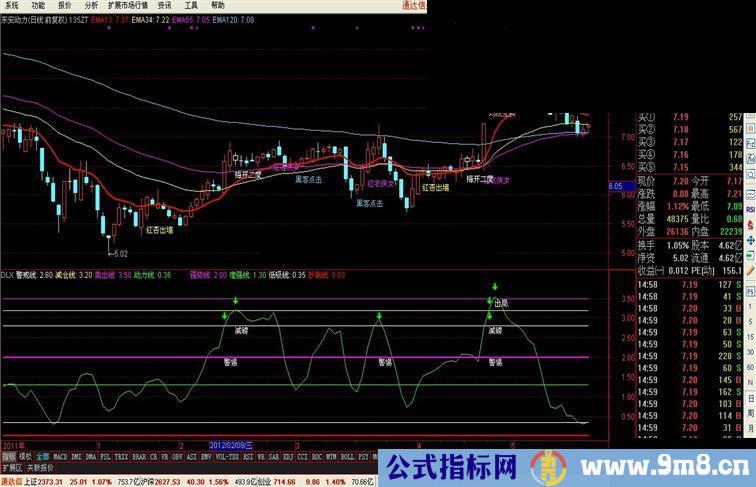The height and width of the screenshot is (487, 756).
Task: Select the MACD indicator tab
Action: [61, 456]
